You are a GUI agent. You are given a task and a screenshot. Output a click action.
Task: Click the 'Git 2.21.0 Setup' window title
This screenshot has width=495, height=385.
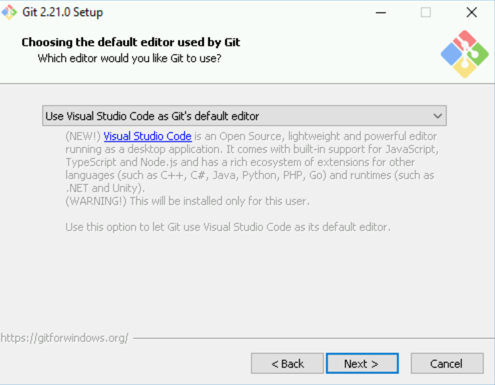[x=63, y=12]
